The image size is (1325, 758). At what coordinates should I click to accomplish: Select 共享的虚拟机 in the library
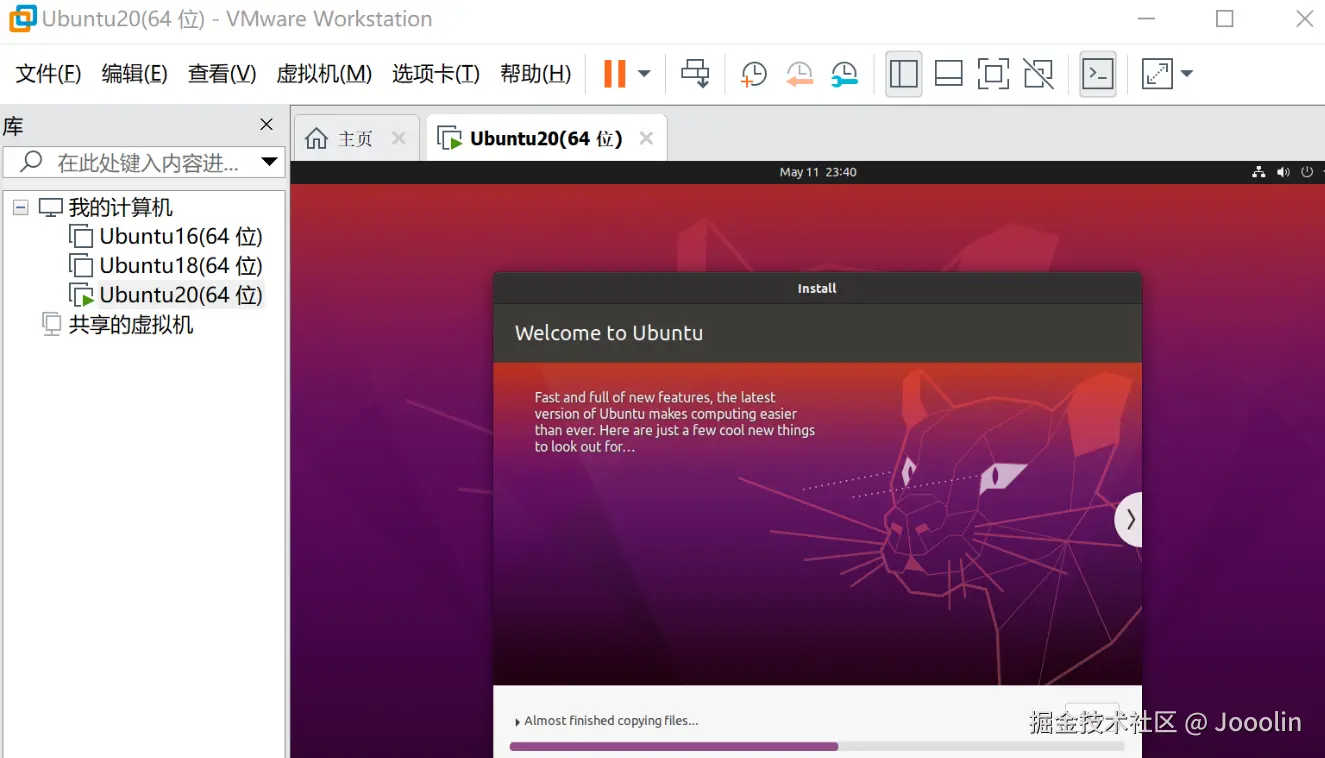click(131, 324)
